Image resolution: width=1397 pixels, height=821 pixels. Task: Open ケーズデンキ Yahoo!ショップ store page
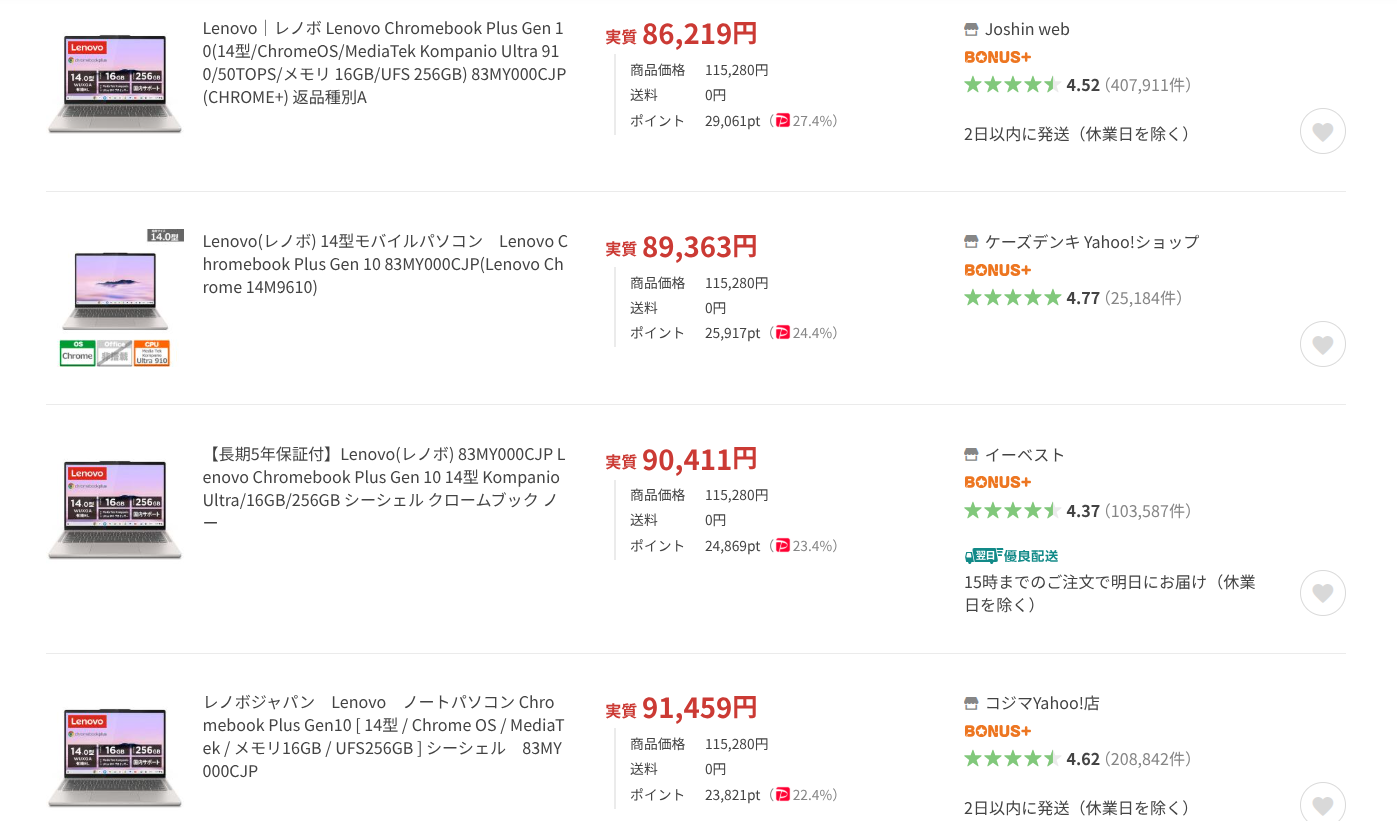[x=1091, y=242]
